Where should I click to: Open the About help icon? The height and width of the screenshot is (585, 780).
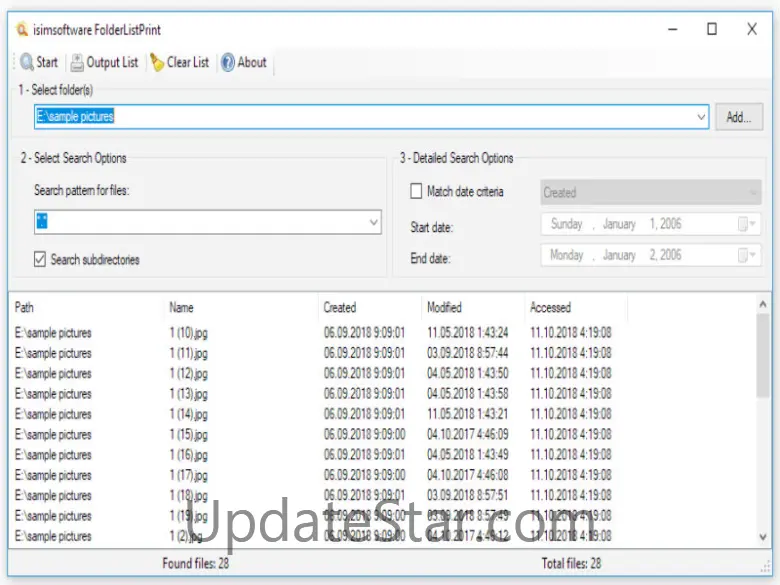pyautogui.click(x=228, y=62)
